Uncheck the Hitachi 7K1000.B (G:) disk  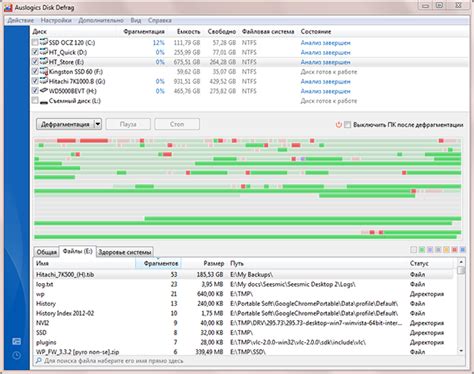pos(35,81)
